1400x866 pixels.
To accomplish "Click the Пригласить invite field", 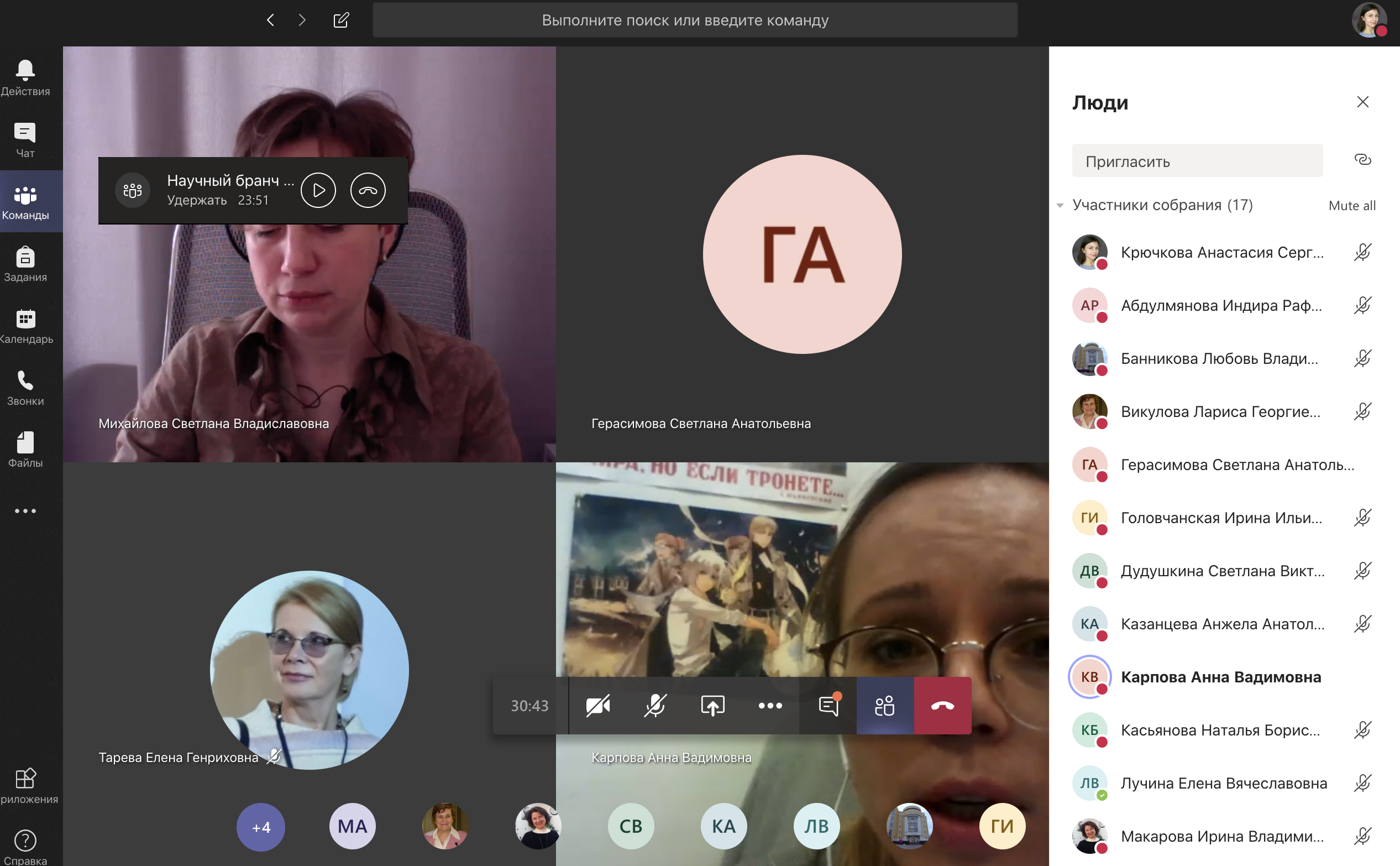I will [1197, 161].
